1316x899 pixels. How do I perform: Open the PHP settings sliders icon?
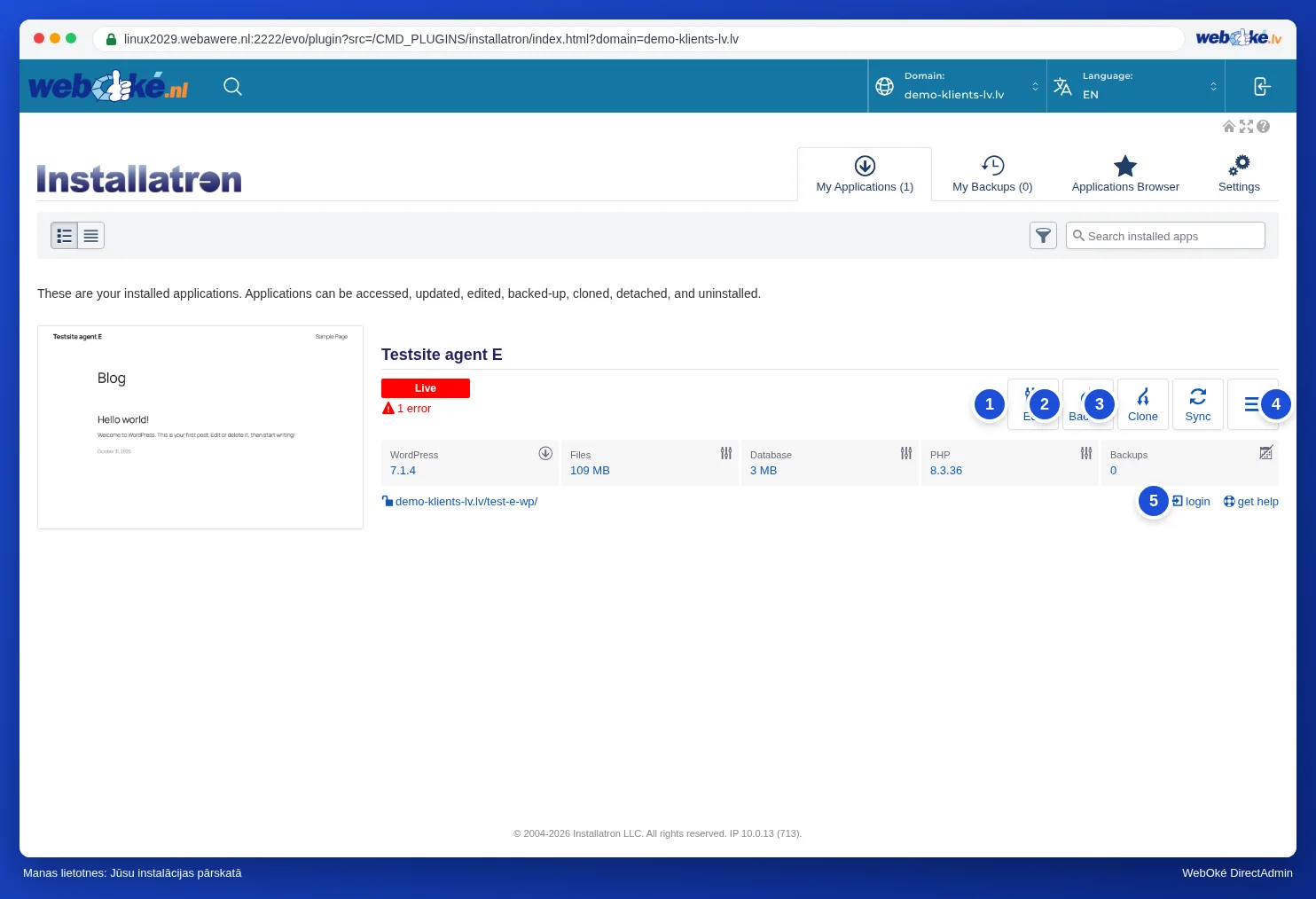1086,453
